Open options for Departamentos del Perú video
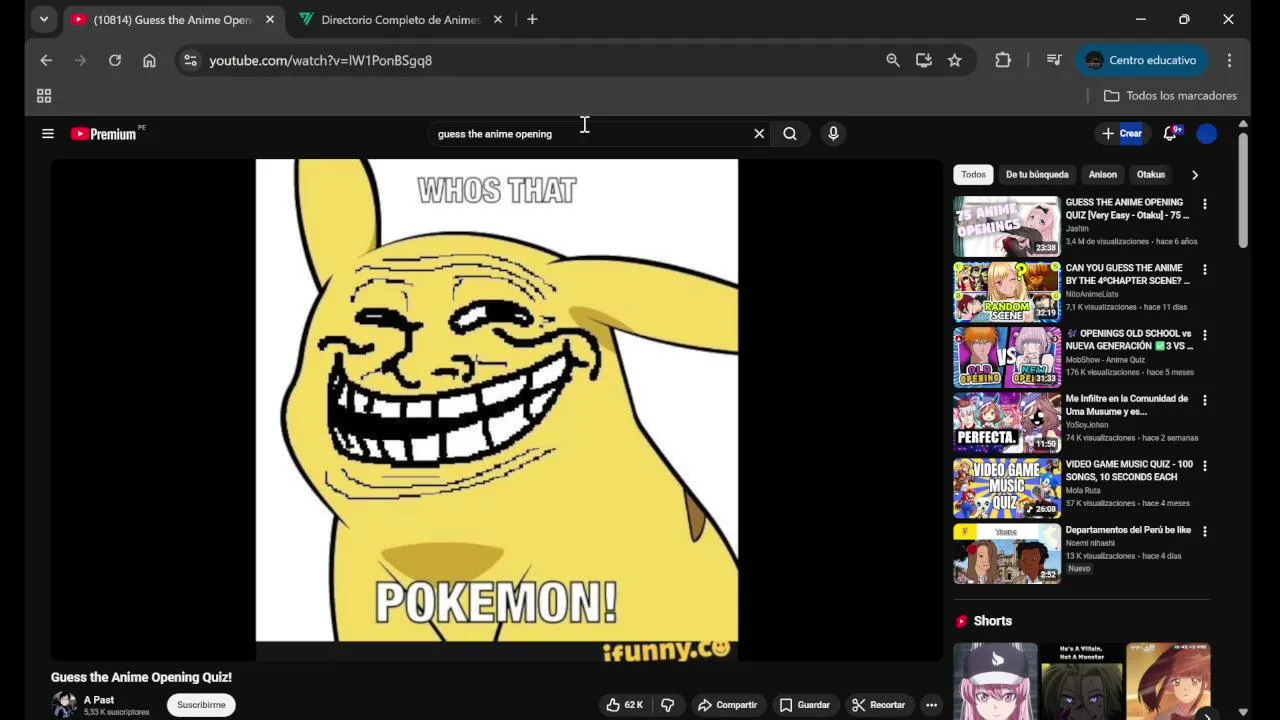 coord(1204,531)
